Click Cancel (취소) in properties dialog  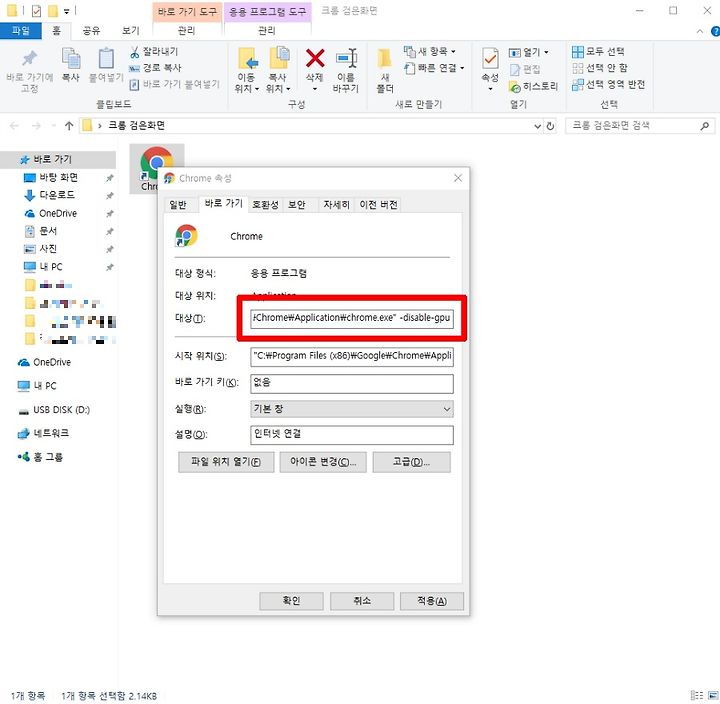362,601
